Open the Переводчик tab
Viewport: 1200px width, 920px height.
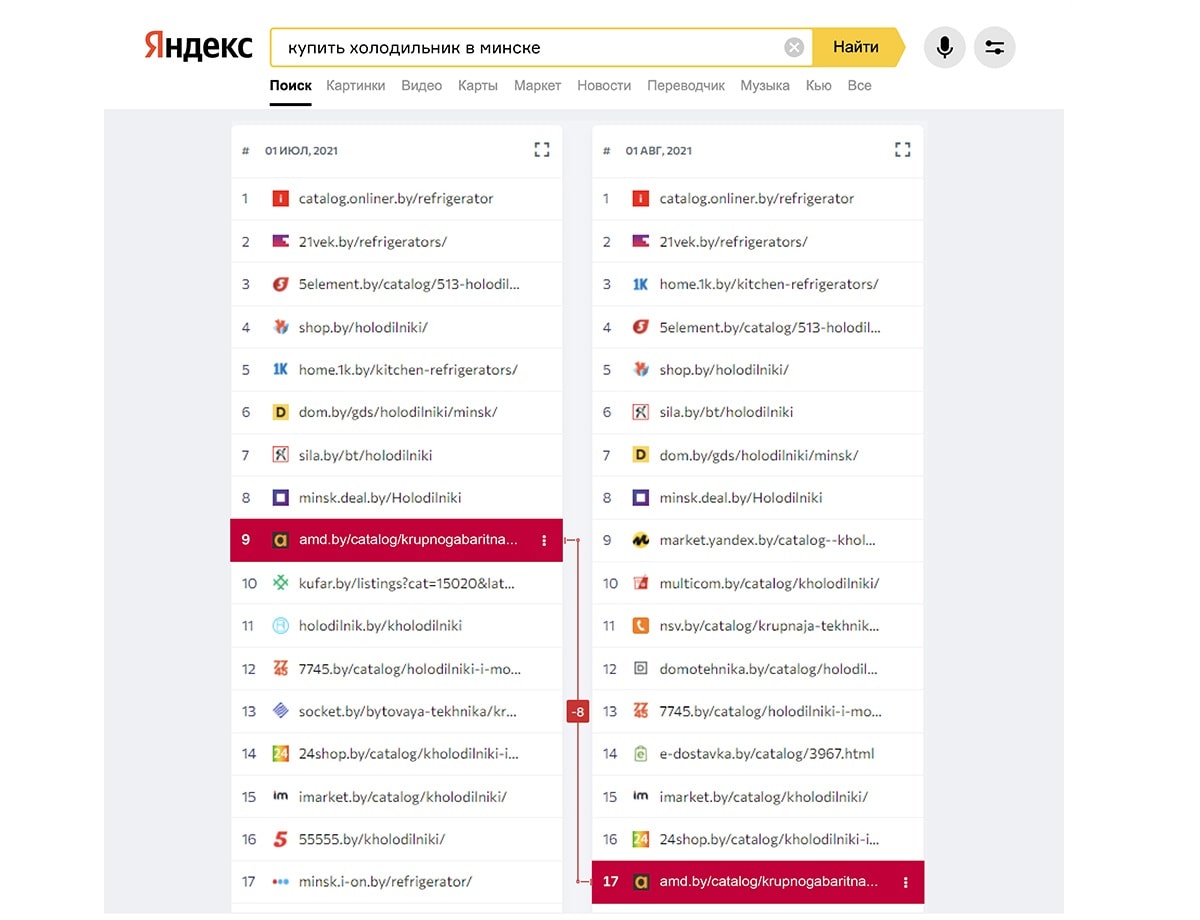(x=686, y=86)
